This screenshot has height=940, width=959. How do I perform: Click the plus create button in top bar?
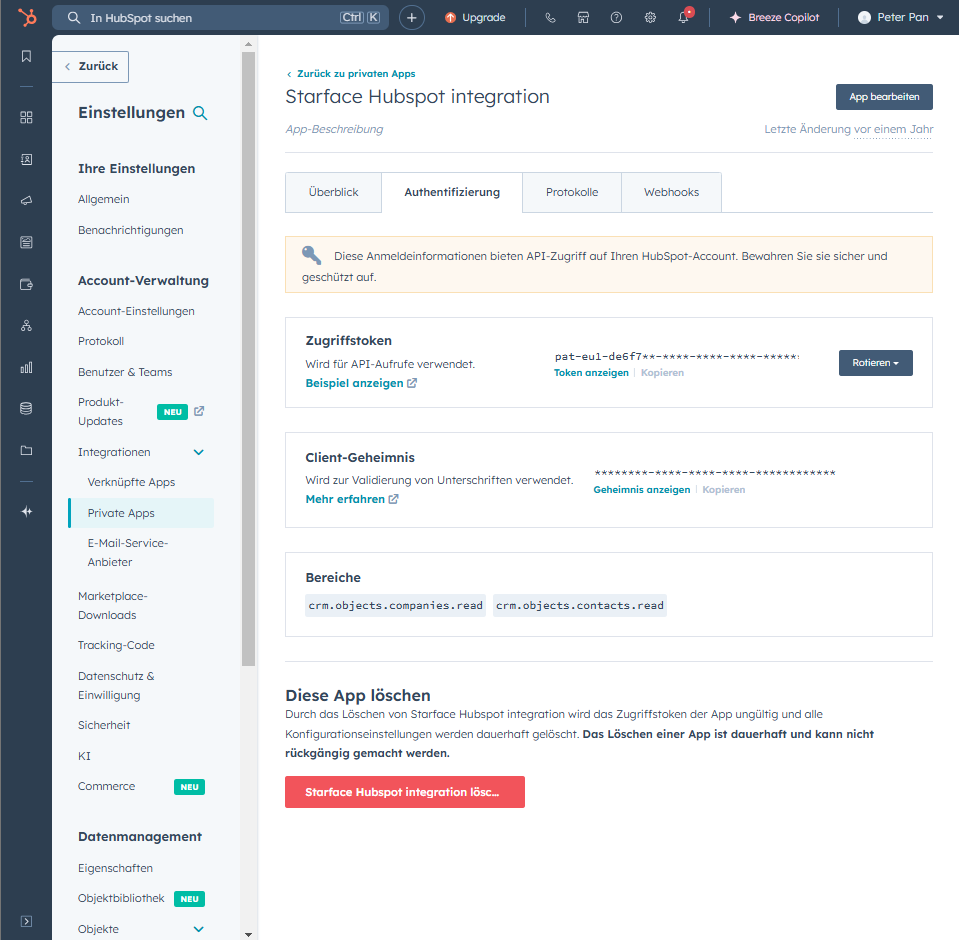click(x=411, y=18)
